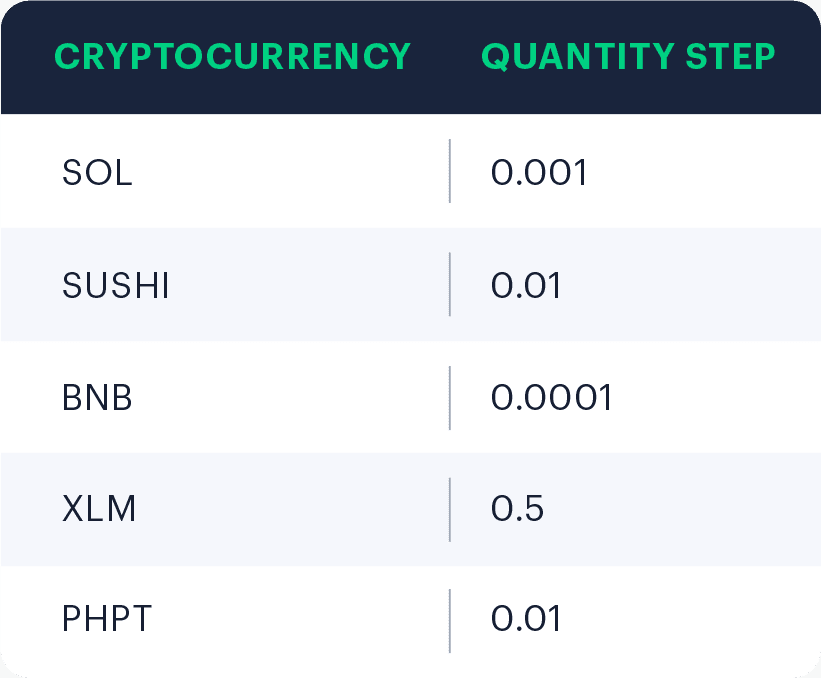The height and width of the screenshot is (678, 821).
Task: Select the PHPT cryptocurrency cell
Action: (x=107, y=619)
